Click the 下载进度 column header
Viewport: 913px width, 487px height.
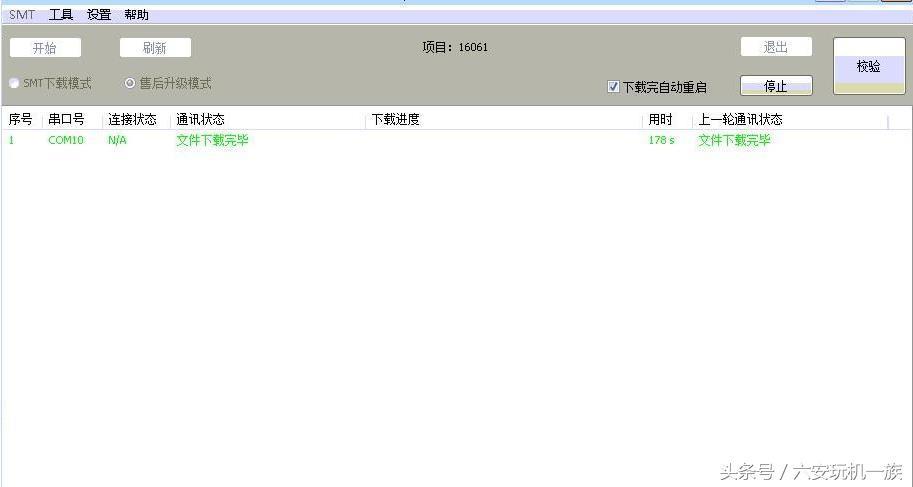click(395, 119)
